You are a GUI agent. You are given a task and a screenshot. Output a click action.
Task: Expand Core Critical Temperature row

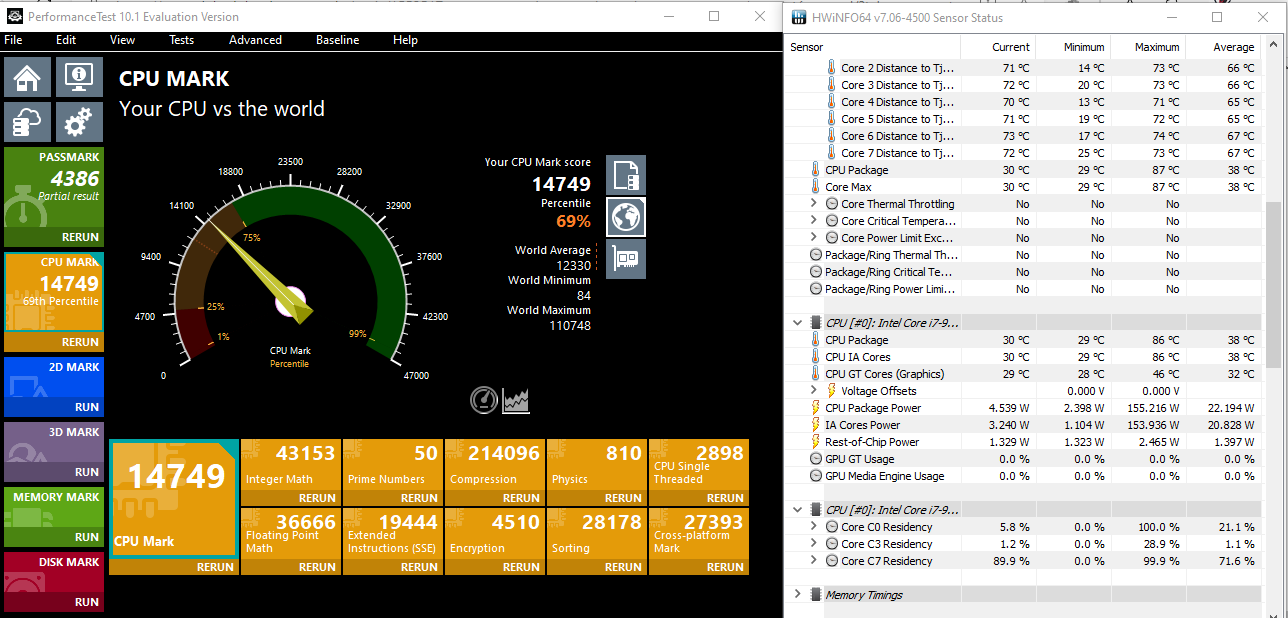[815, 221]
